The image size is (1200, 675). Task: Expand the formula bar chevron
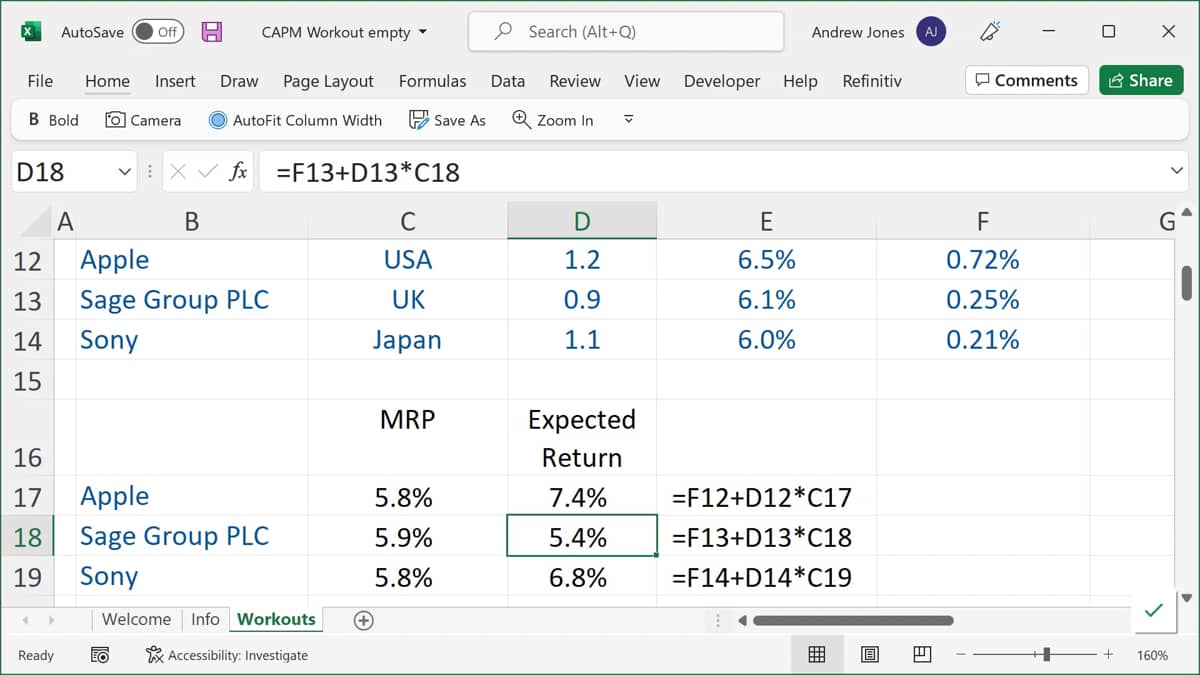coord(1176,172)
